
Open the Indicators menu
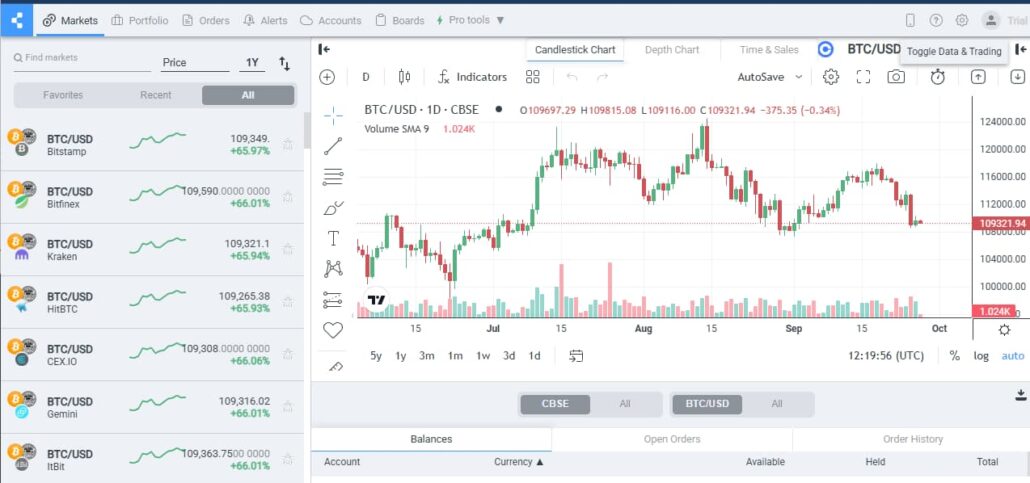pos(472,77)
